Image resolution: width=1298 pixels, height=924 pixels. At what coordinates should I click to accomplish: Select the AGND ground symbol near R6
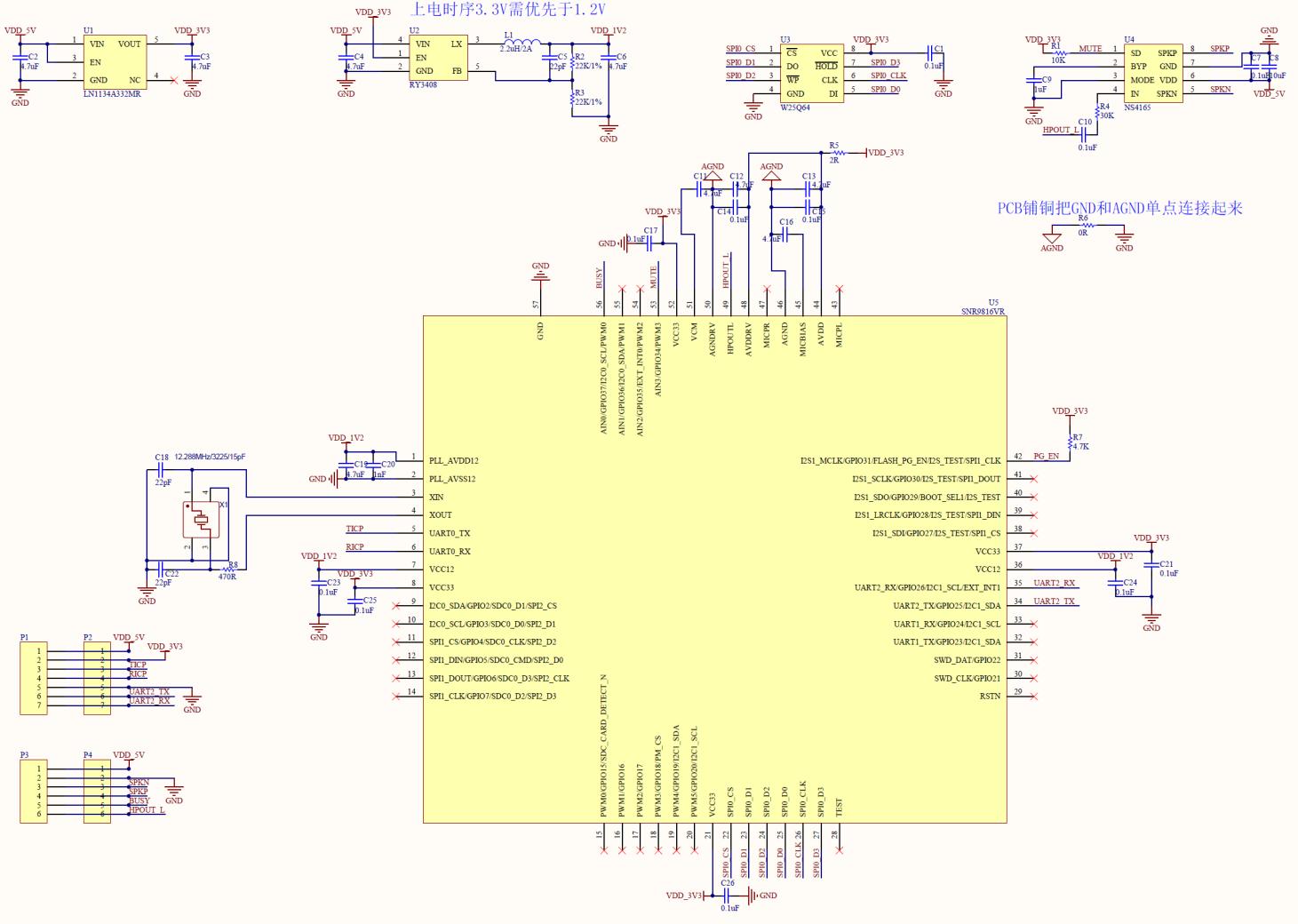[x=1052, y=239]
